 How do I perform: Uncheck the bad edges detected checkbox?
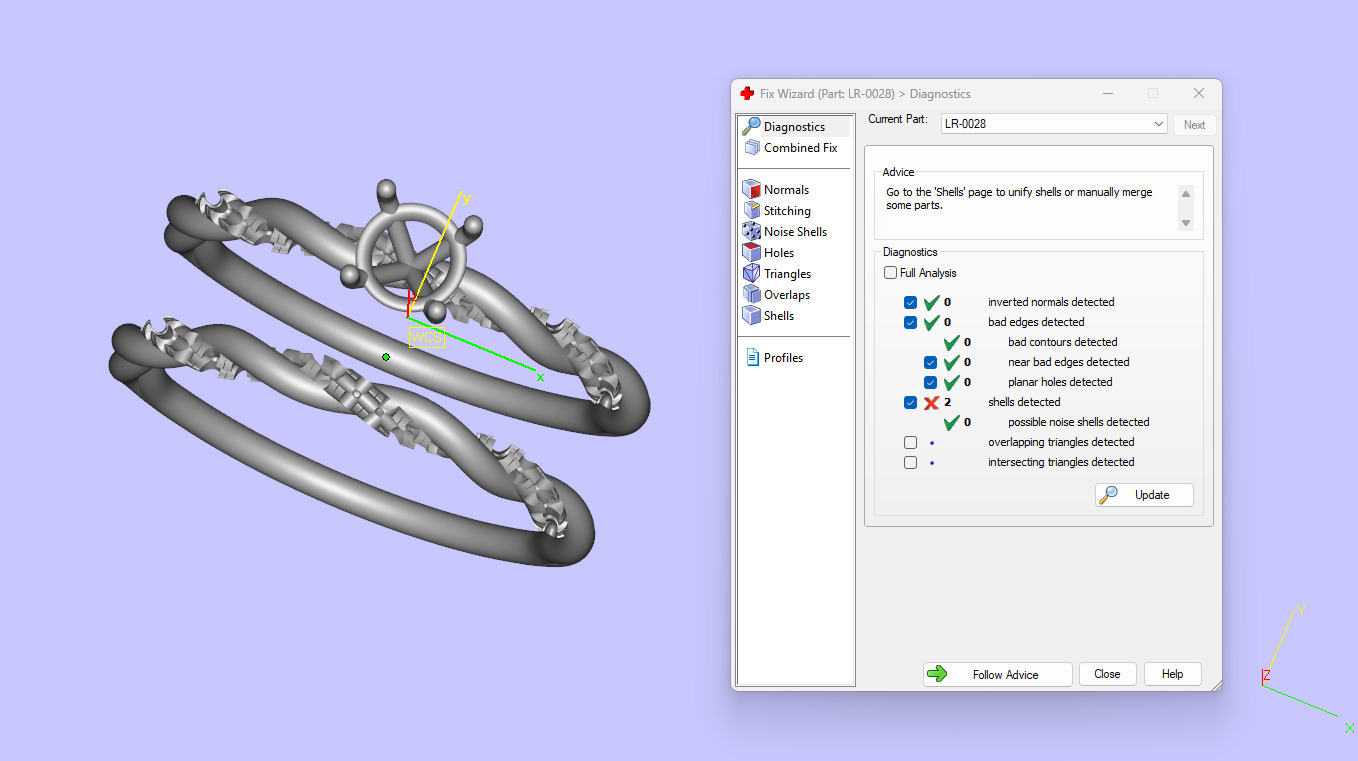click(910, 322)
